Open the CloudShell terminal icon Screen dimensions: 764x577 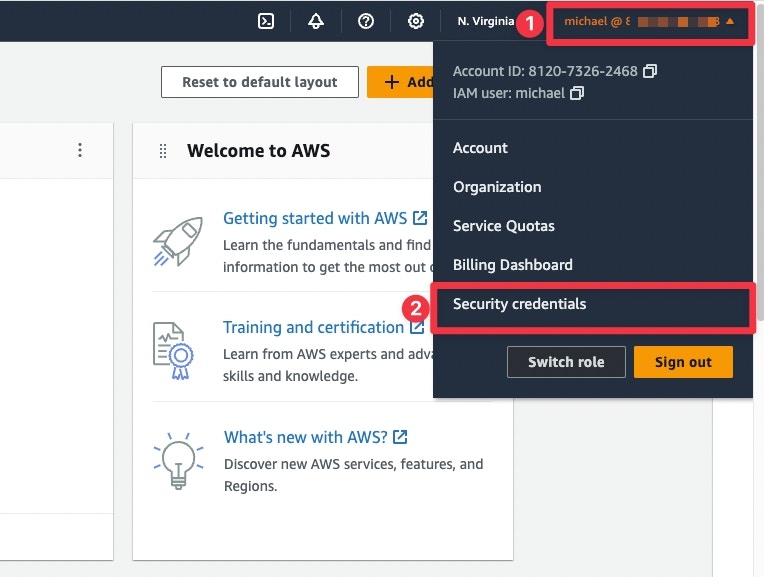click(x=266, y=21)
